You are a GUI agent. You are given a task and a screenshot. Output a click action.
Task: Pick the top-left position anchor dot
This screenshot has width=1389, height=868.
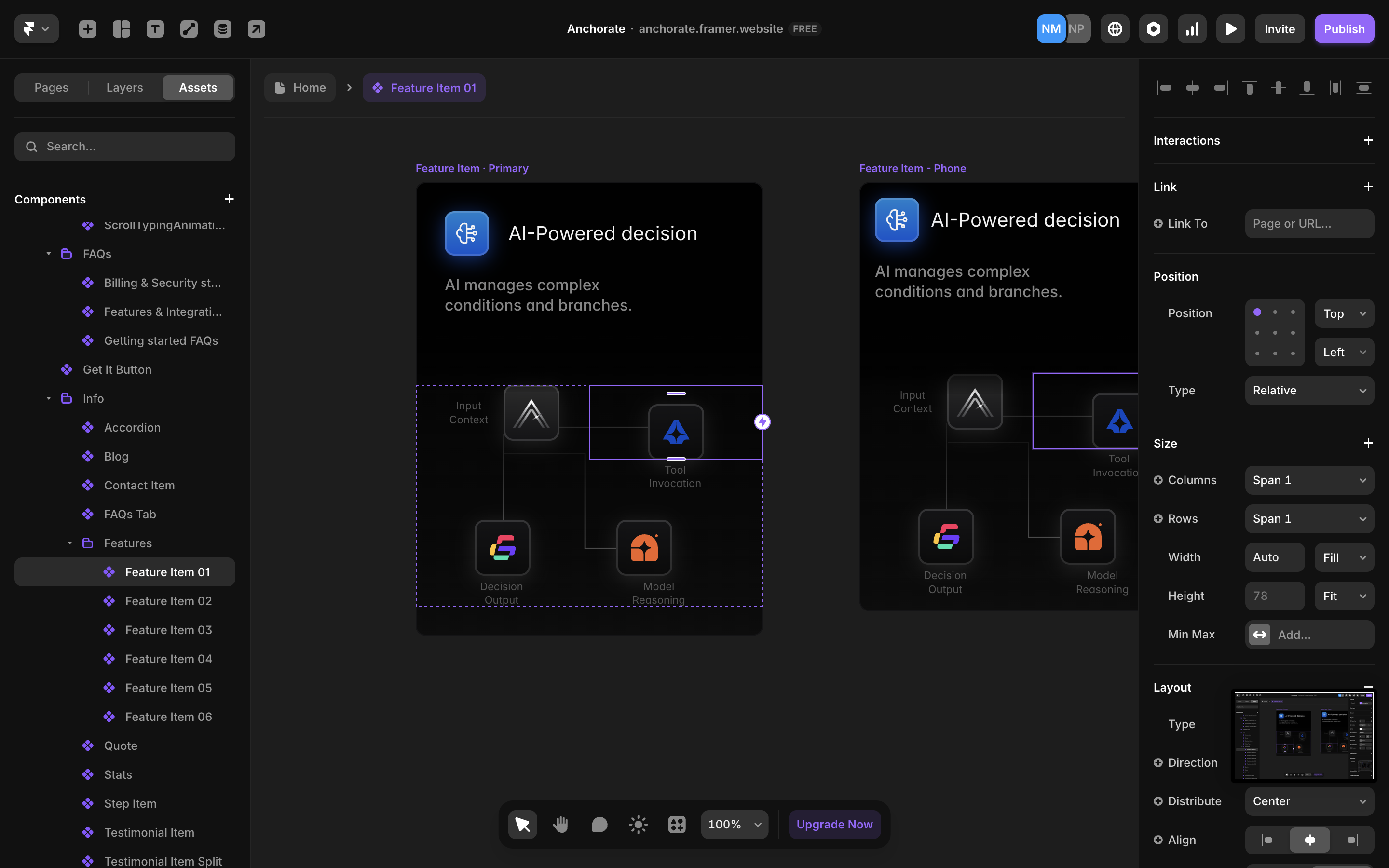[1257, 312]
